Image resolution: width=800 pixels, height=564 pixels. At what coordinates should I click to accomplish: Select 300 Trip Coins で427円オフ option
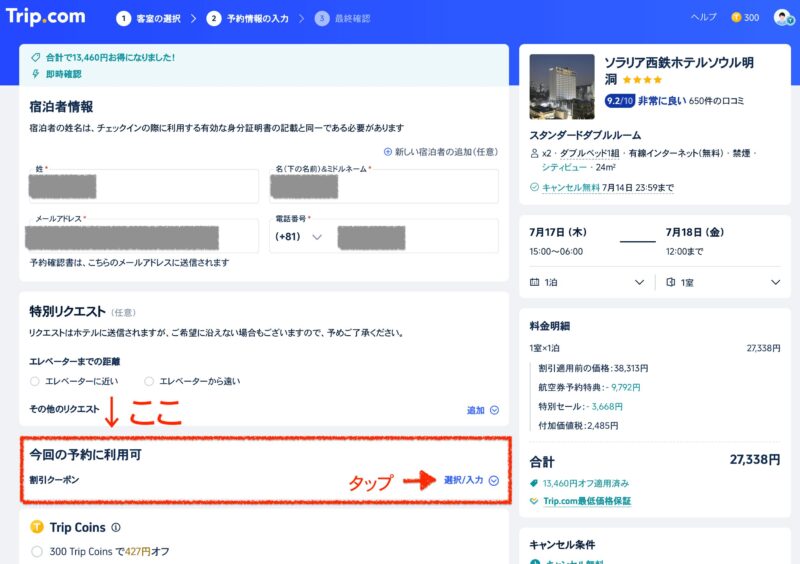37,552
